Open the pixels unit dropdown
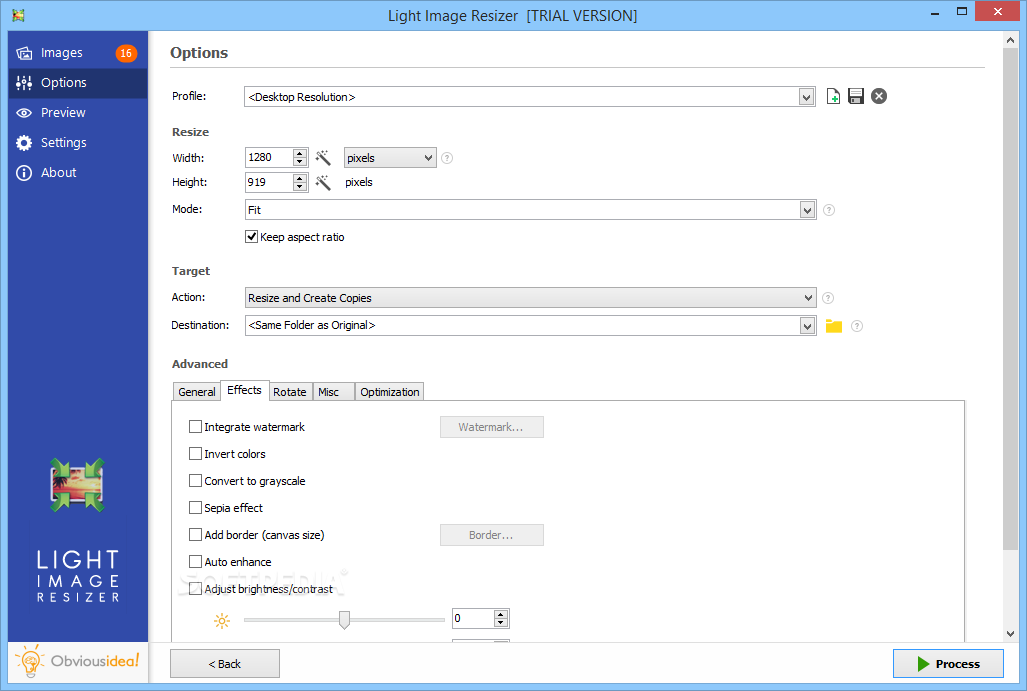Viewport: 1027px width, 691px height. coord(390,158)
